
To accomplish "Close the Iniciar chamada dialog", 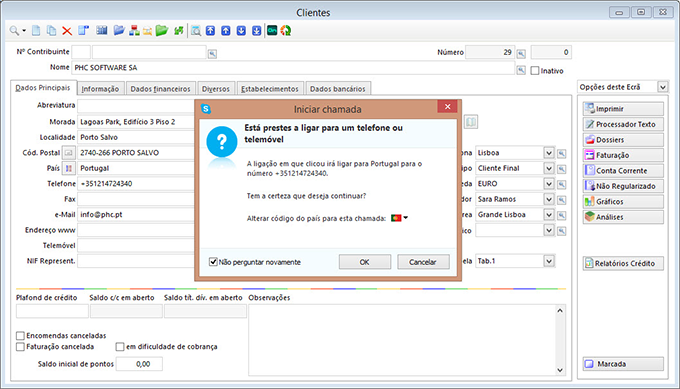I will (448, 107).
